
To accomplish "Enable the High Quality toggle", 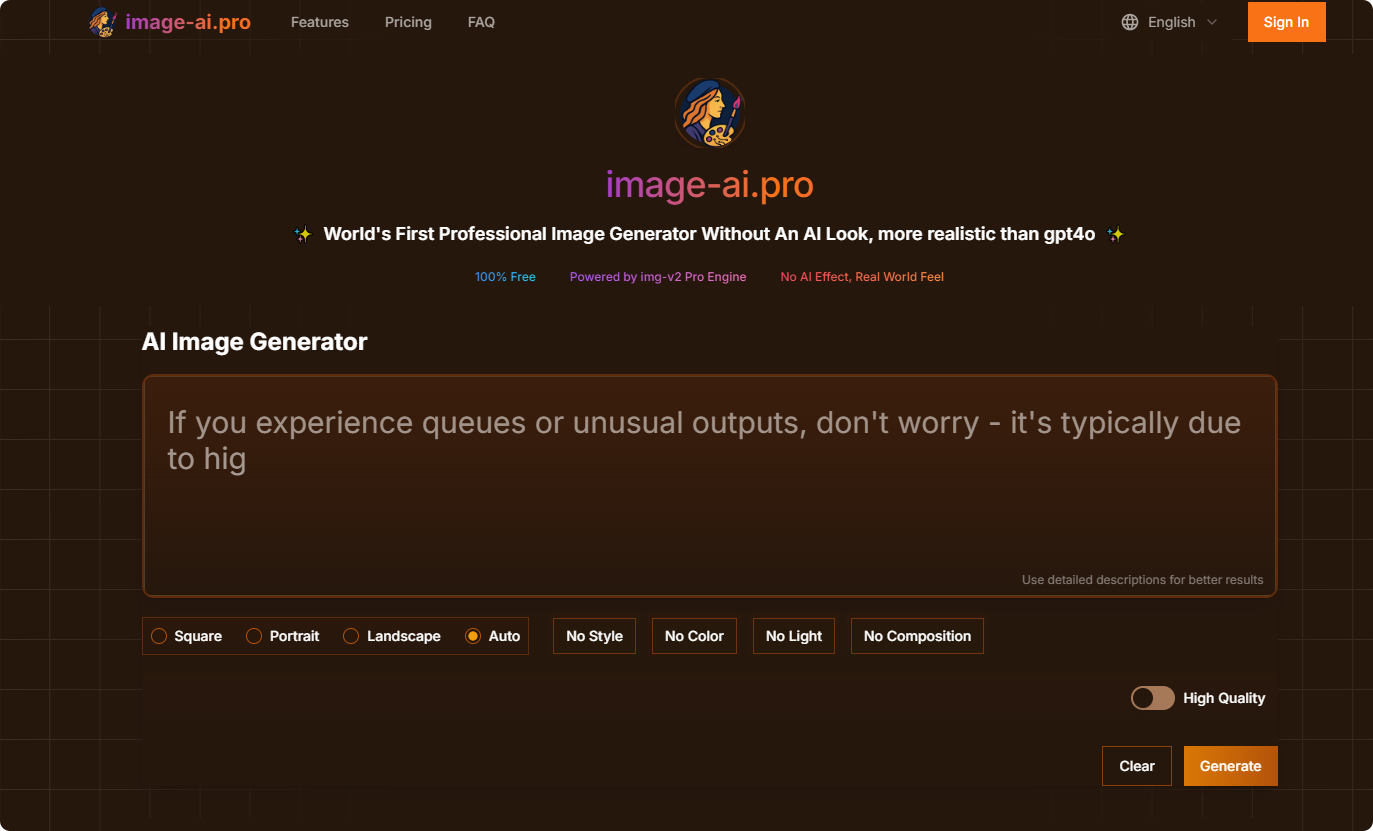I will pyautogui.click(x=1152, y=698).
